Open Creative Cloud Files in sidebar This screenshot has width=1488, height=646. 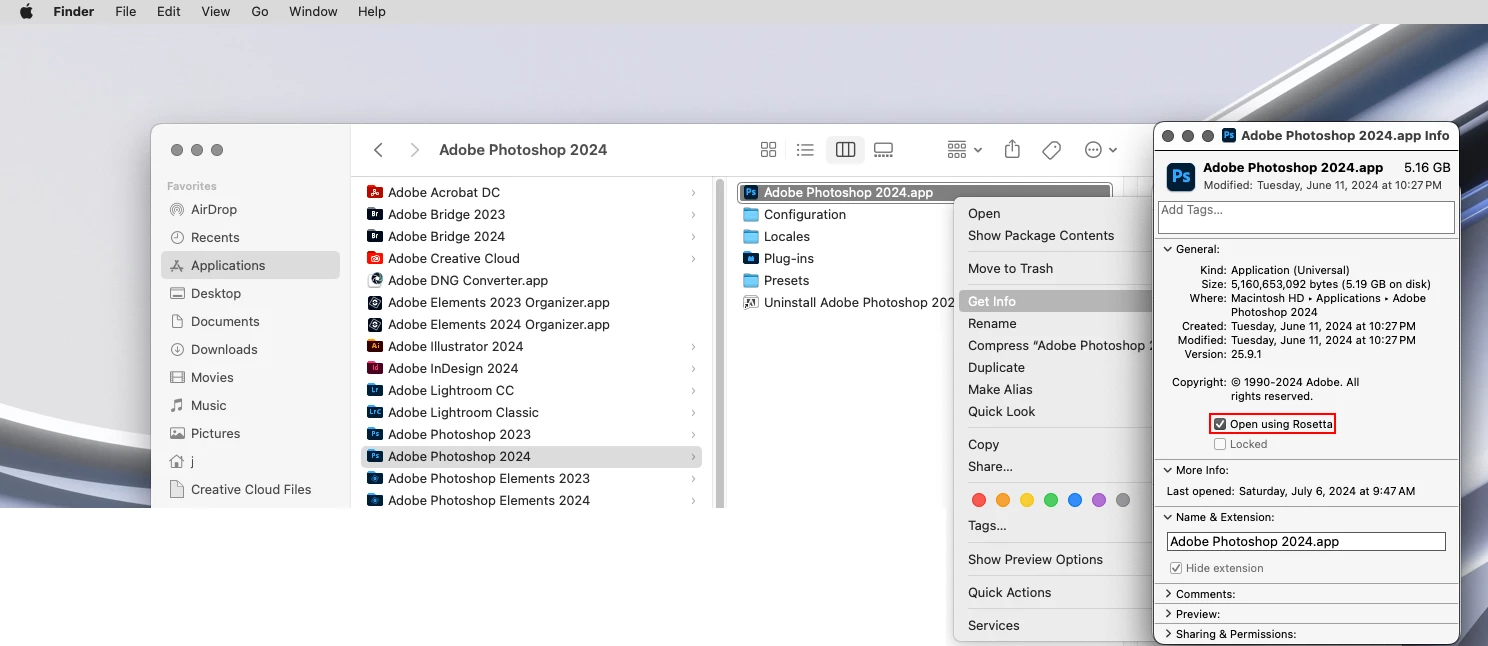click(250, 489)
